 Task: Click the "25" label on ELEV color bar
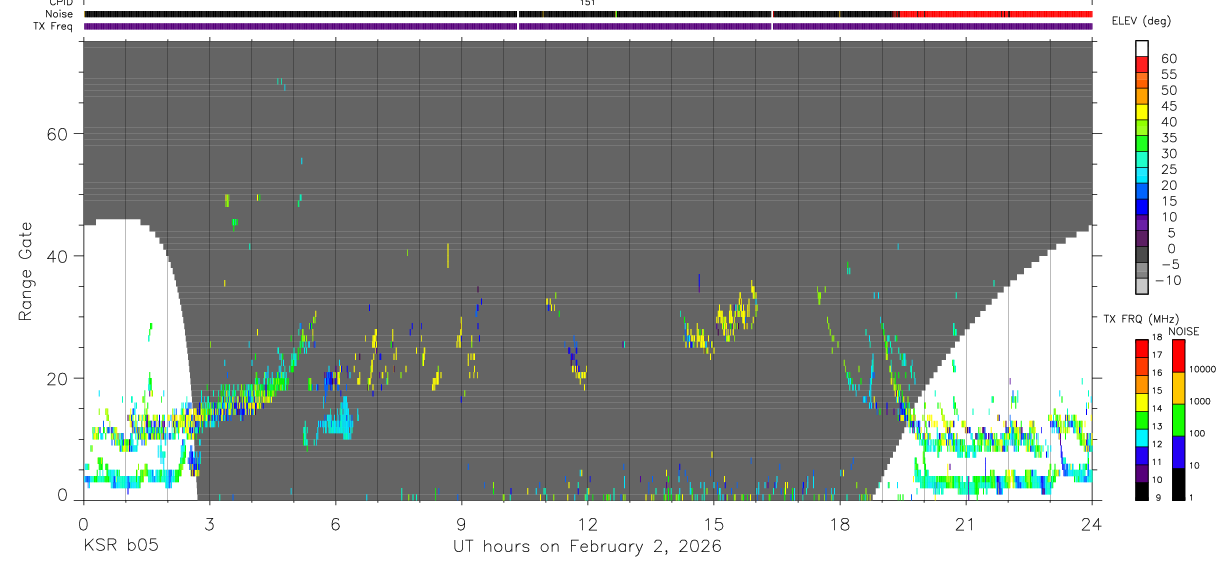coord(1169,169)
